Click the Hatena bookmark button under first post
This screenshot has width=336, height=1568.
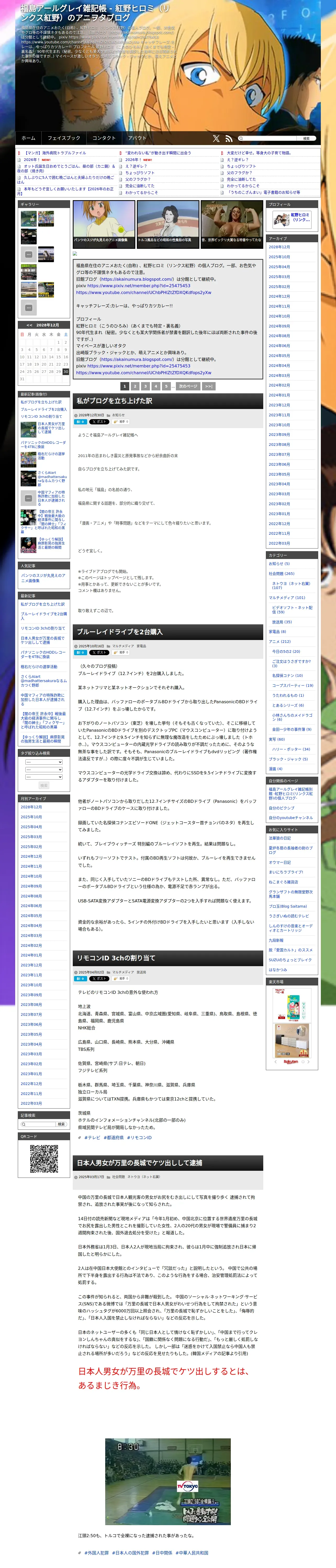click(x=81, y=421)
